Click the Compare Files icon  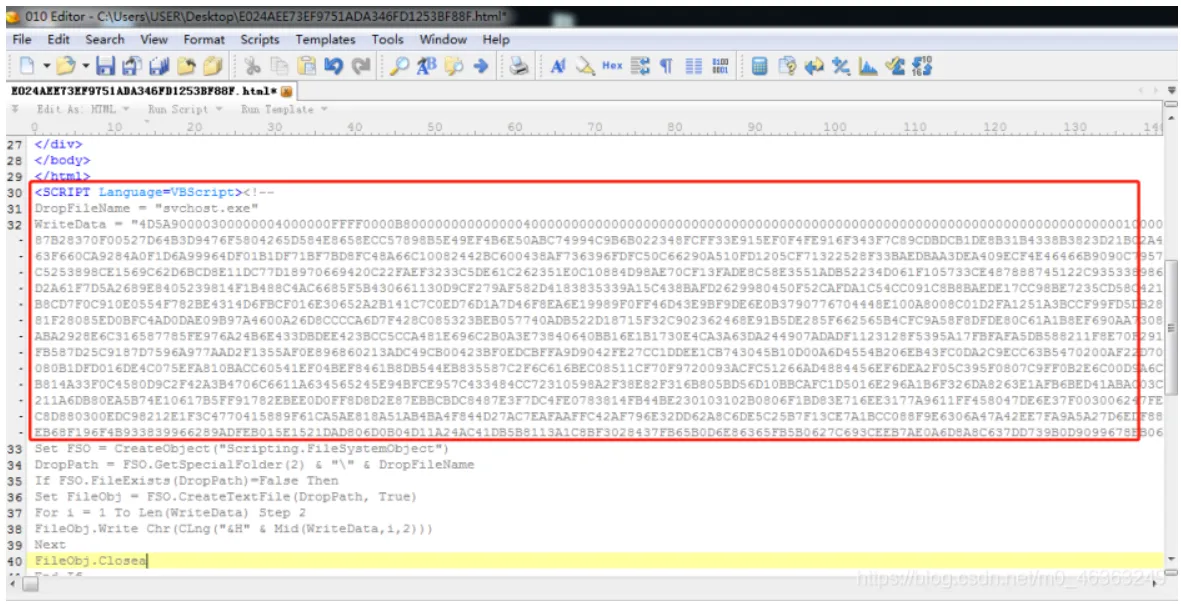pyautogui.click(x=787, y=66)
